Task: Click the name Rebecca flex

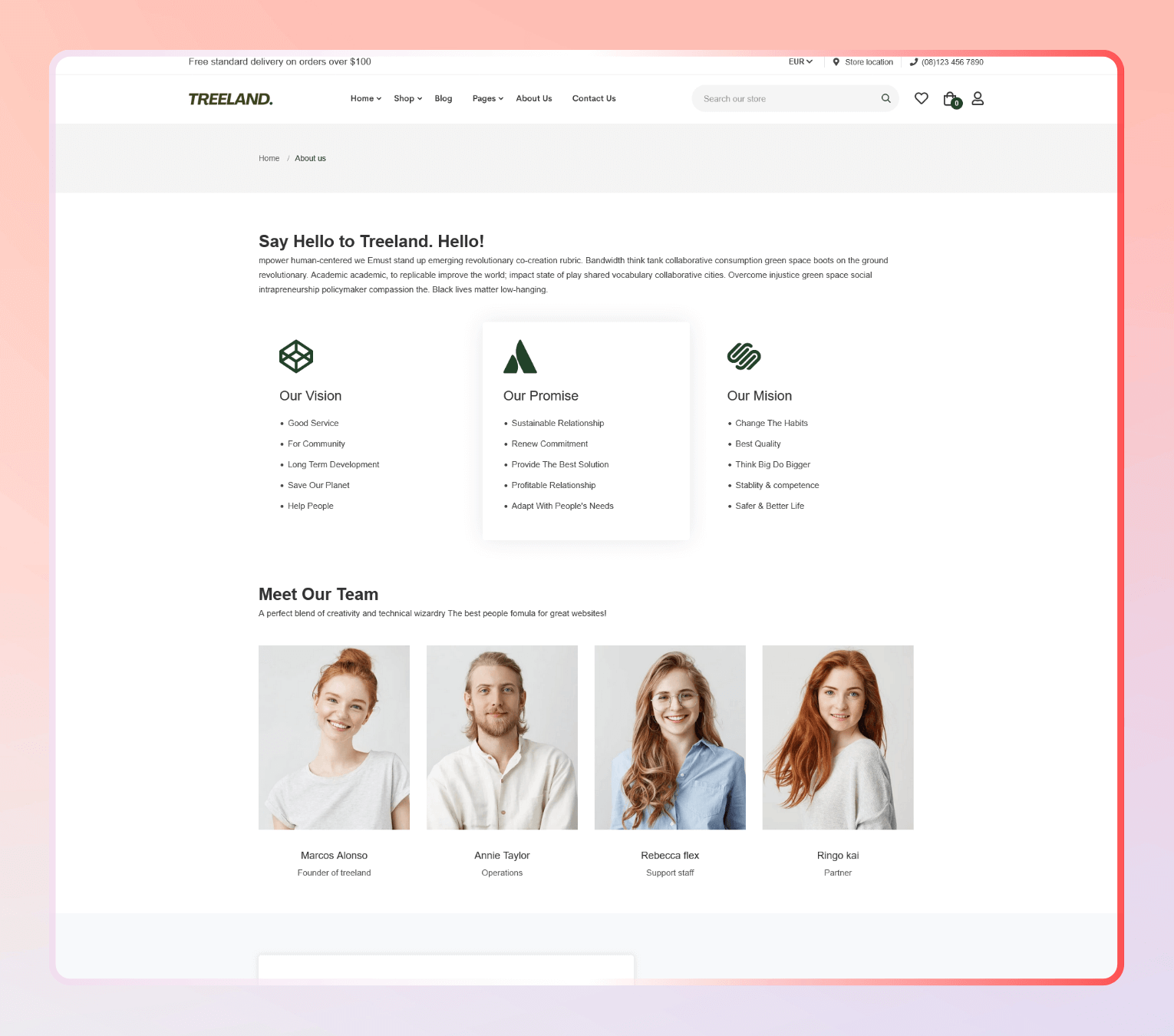Action: coord(670,856)
